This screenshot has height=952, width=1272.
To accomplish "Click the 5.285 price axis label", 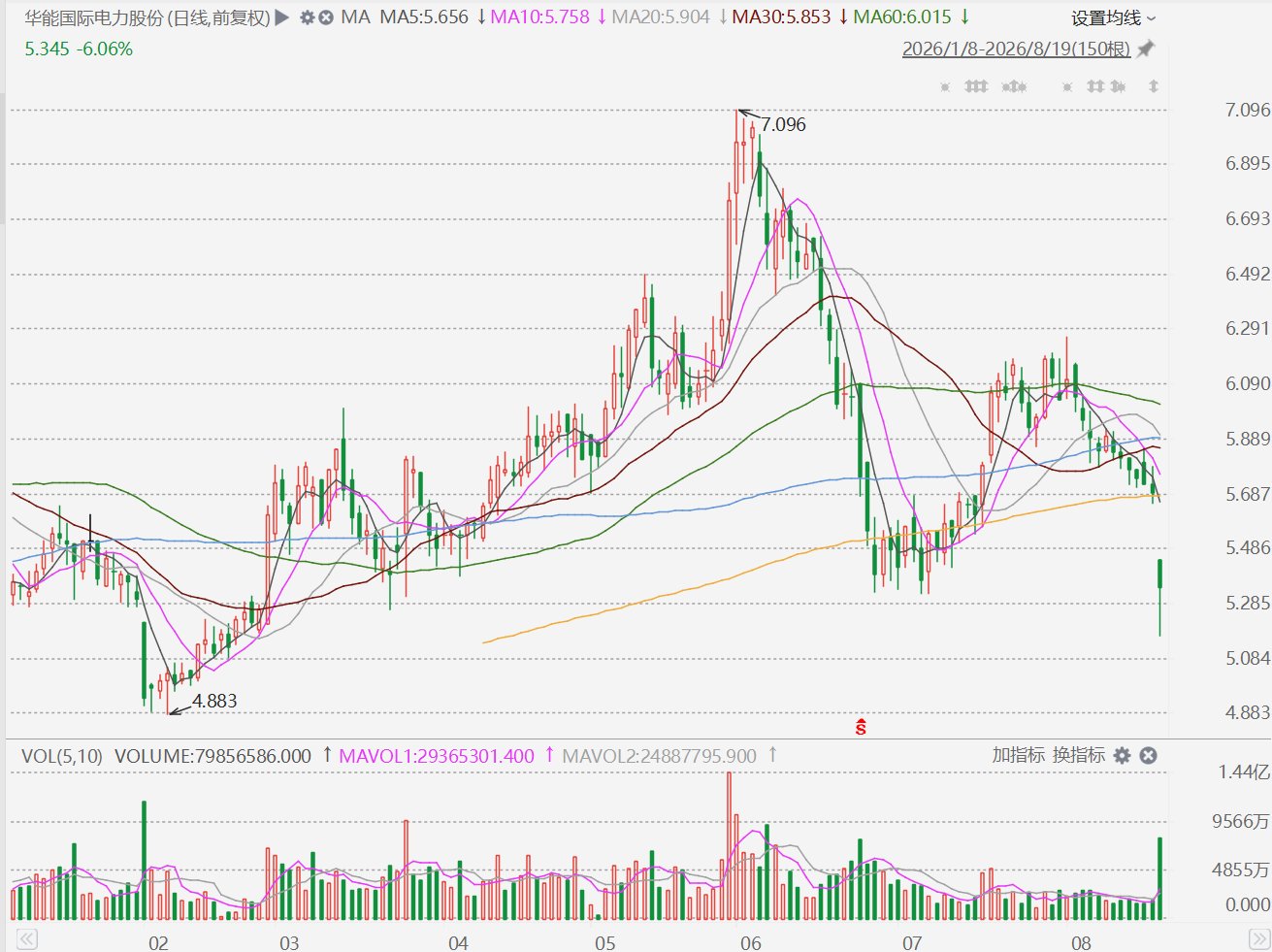I will point(1248,603).
